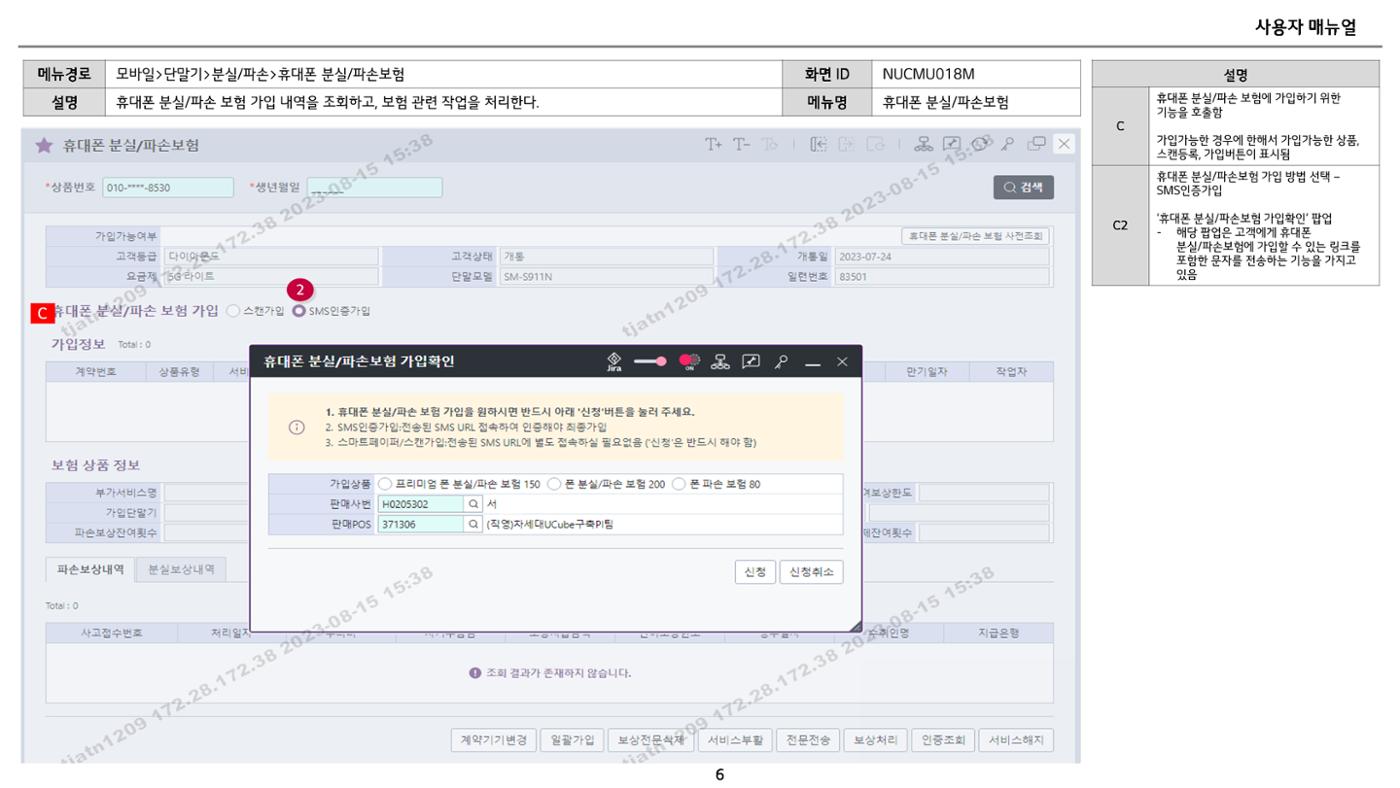Click the favorite star beside 휴대폰 분실/파손보험 title
Viewport: 1400px width, 788px height.
tap(44, 146)
